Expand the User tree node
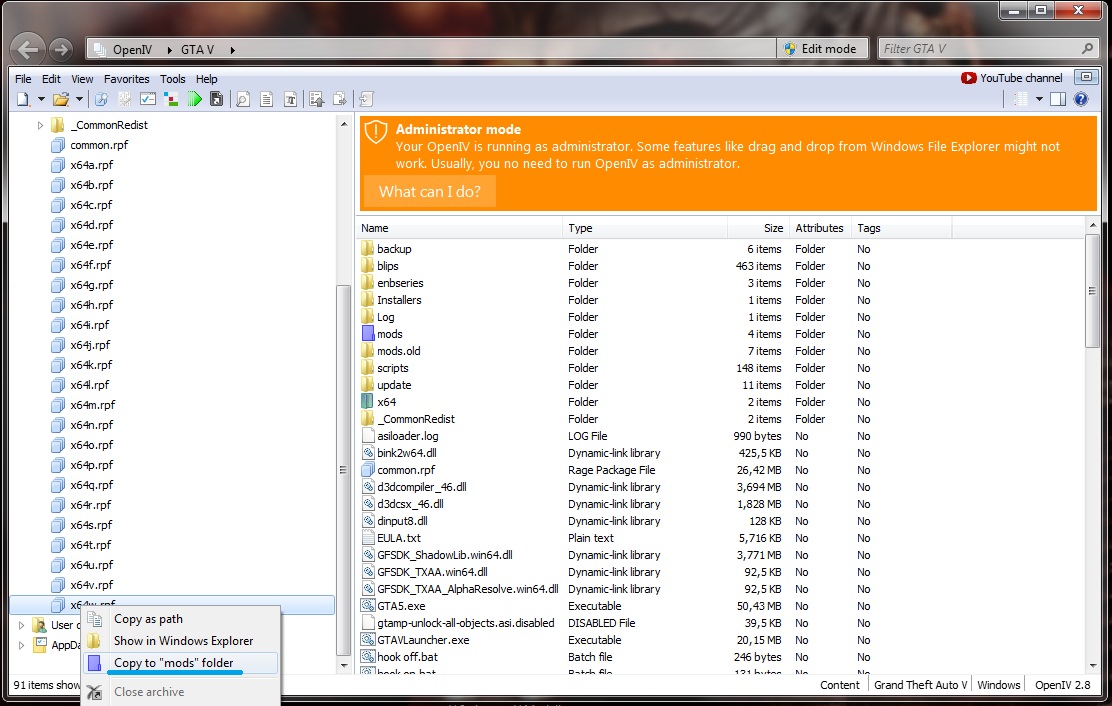 21,625
